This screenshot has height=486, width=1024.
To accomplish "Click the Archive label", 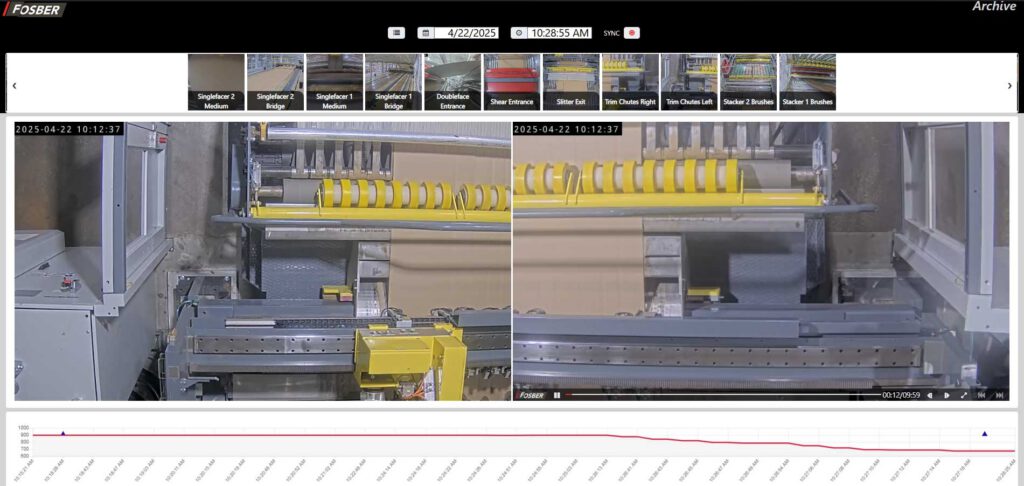I will 994,7.
